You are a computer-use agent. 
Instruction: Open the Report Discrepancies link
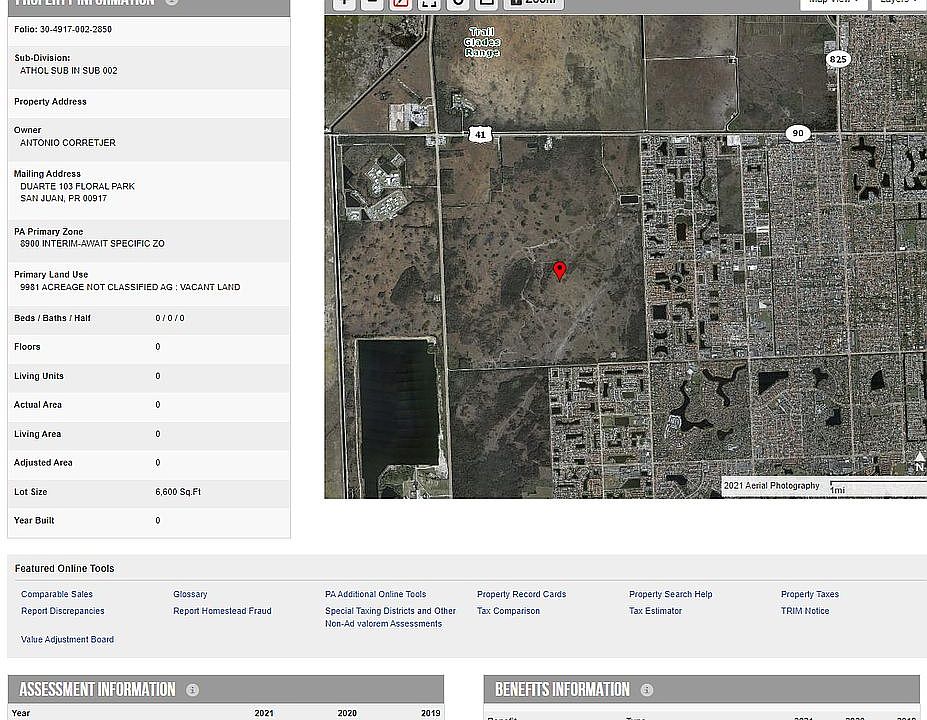point(63,611)
